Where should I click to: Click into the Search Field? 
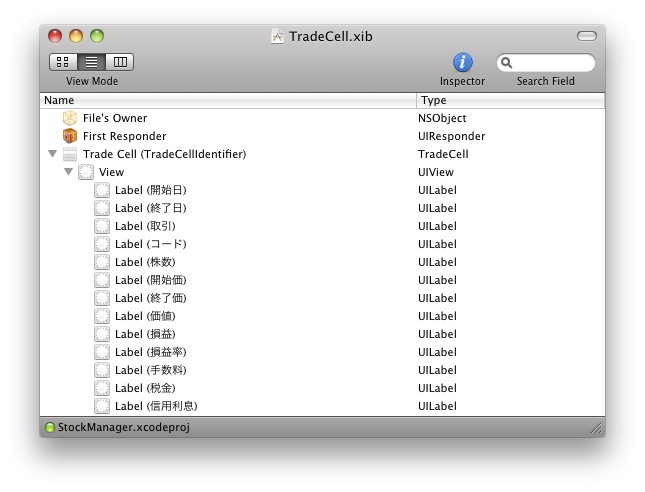[545, 63]
